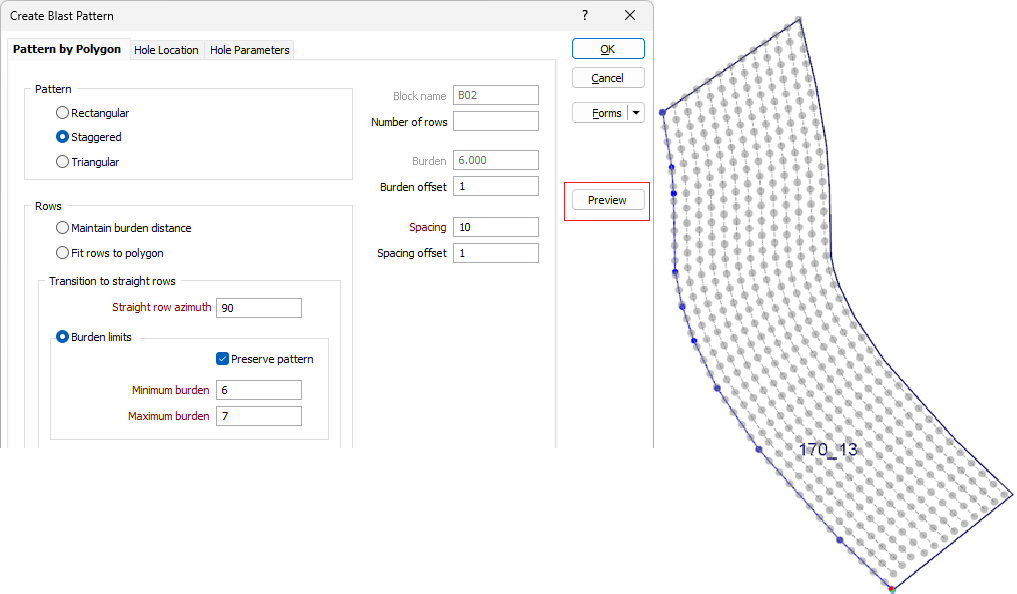Expand the Forms dropdown arrow
1017x594 pixels.
pyautogui.click(x=636, y=113)
